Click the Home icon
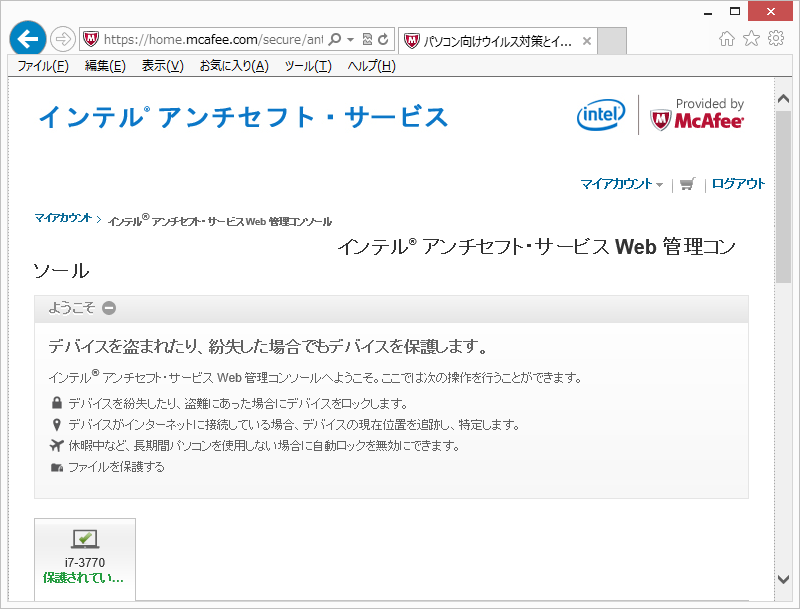The width and height of the screenshot is (800, 609). tap(727, 39)
